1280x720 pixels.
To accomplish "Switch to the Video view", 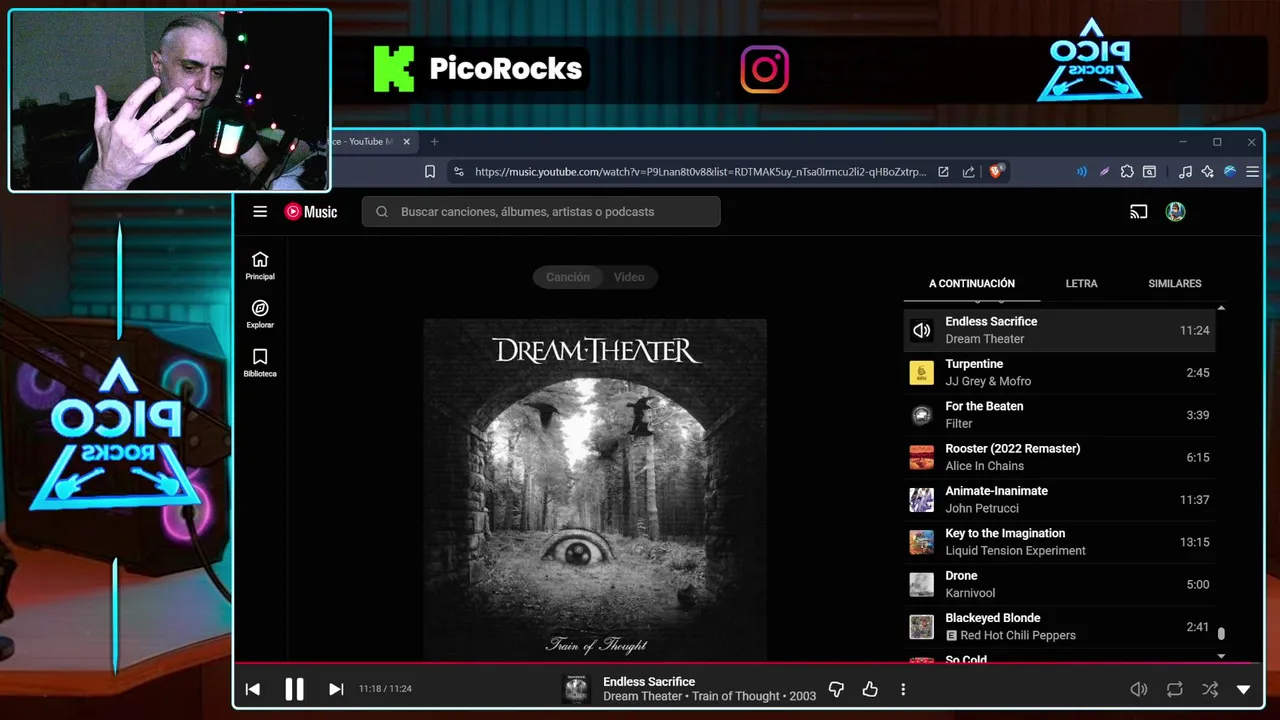I will 629,277.
